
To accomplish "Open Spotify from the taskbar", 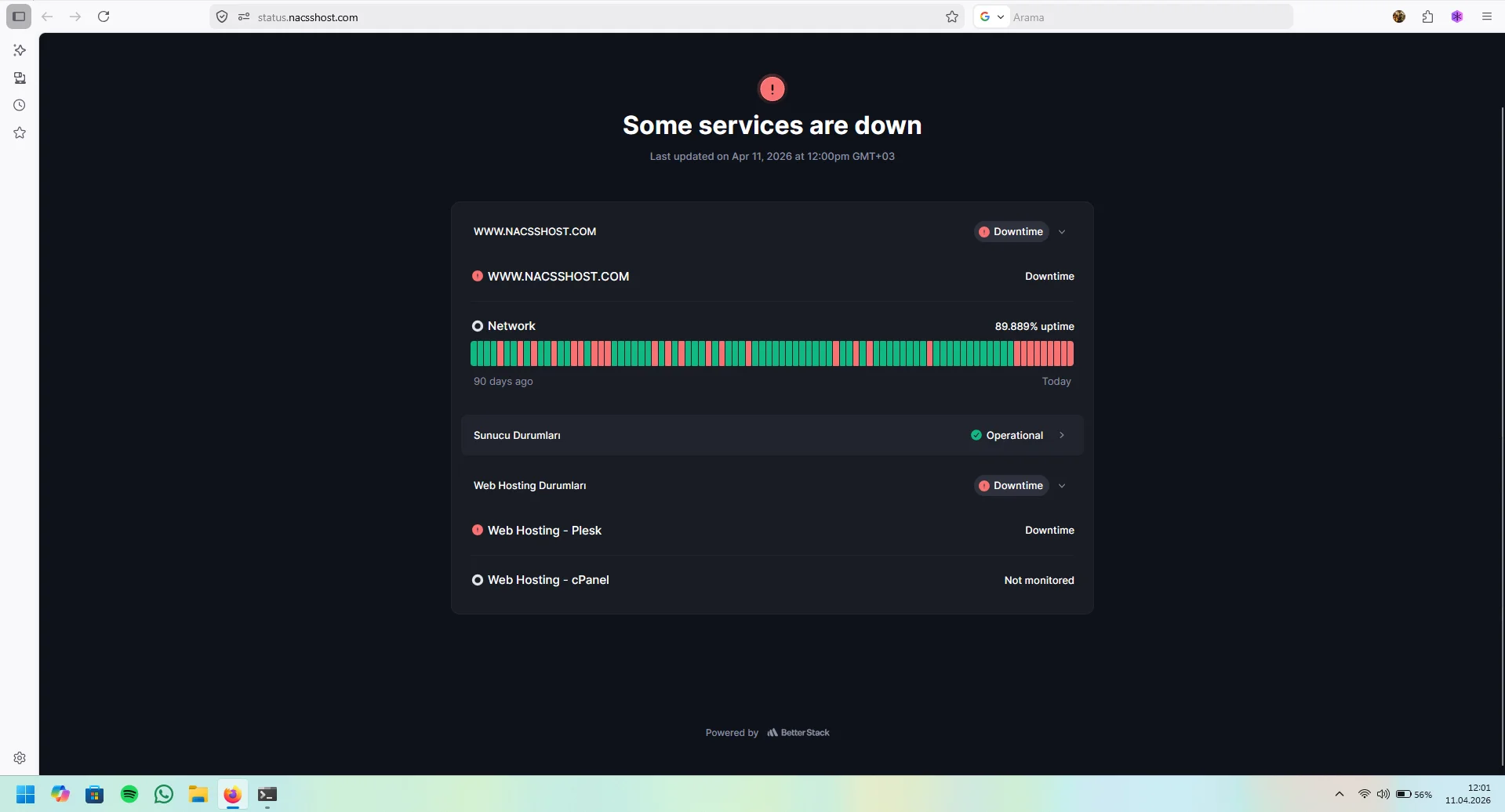I will tap(129, 794).
